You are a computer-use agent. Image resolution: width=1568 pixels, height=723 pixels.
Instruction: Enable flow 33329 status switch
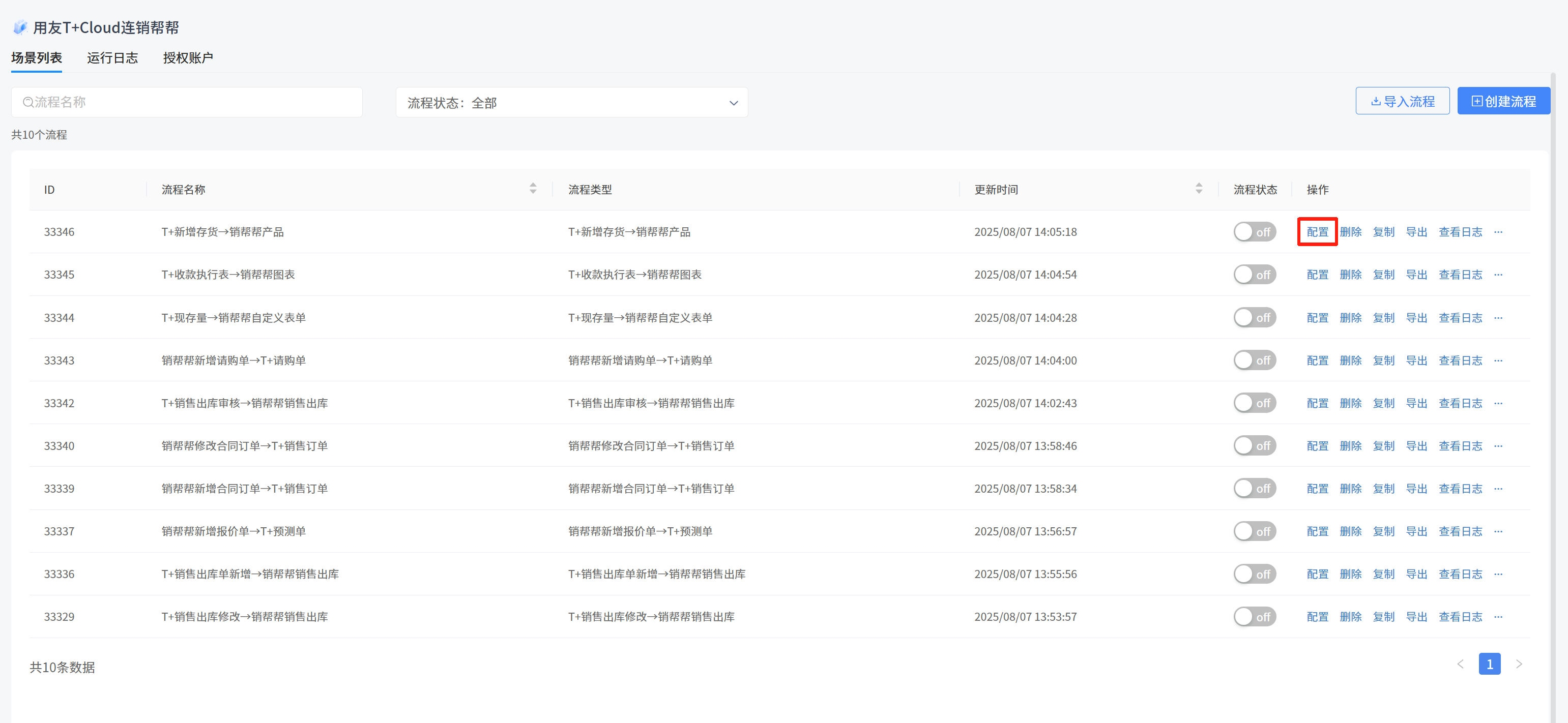pyautogui.click(x=1255, y=617)
